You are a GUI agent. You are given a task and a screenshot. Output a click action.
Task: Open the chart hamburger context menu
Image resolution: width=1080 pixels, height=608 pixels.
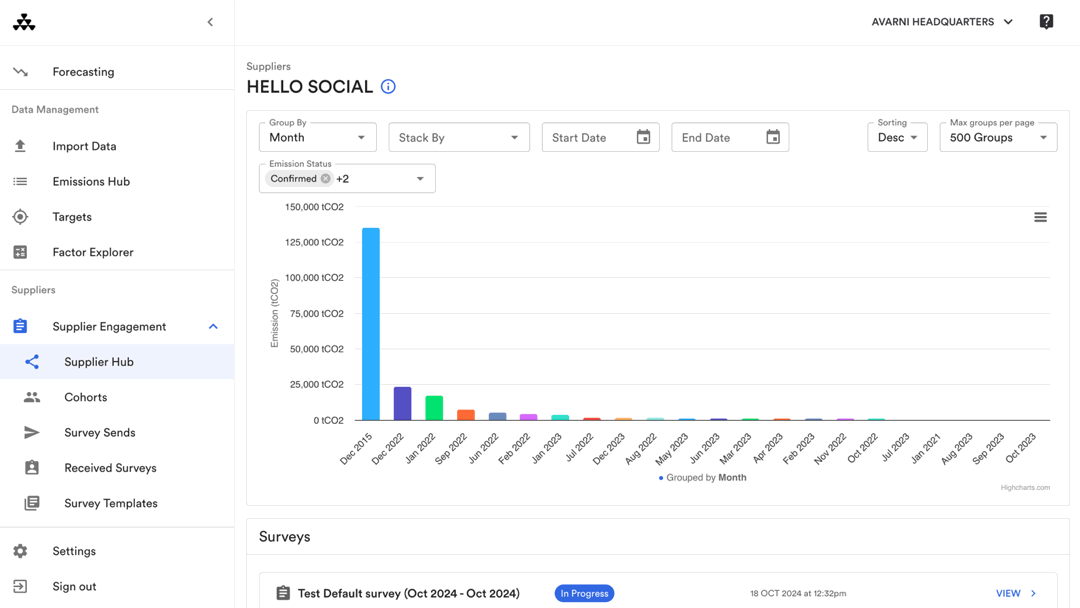[1040, 217]
